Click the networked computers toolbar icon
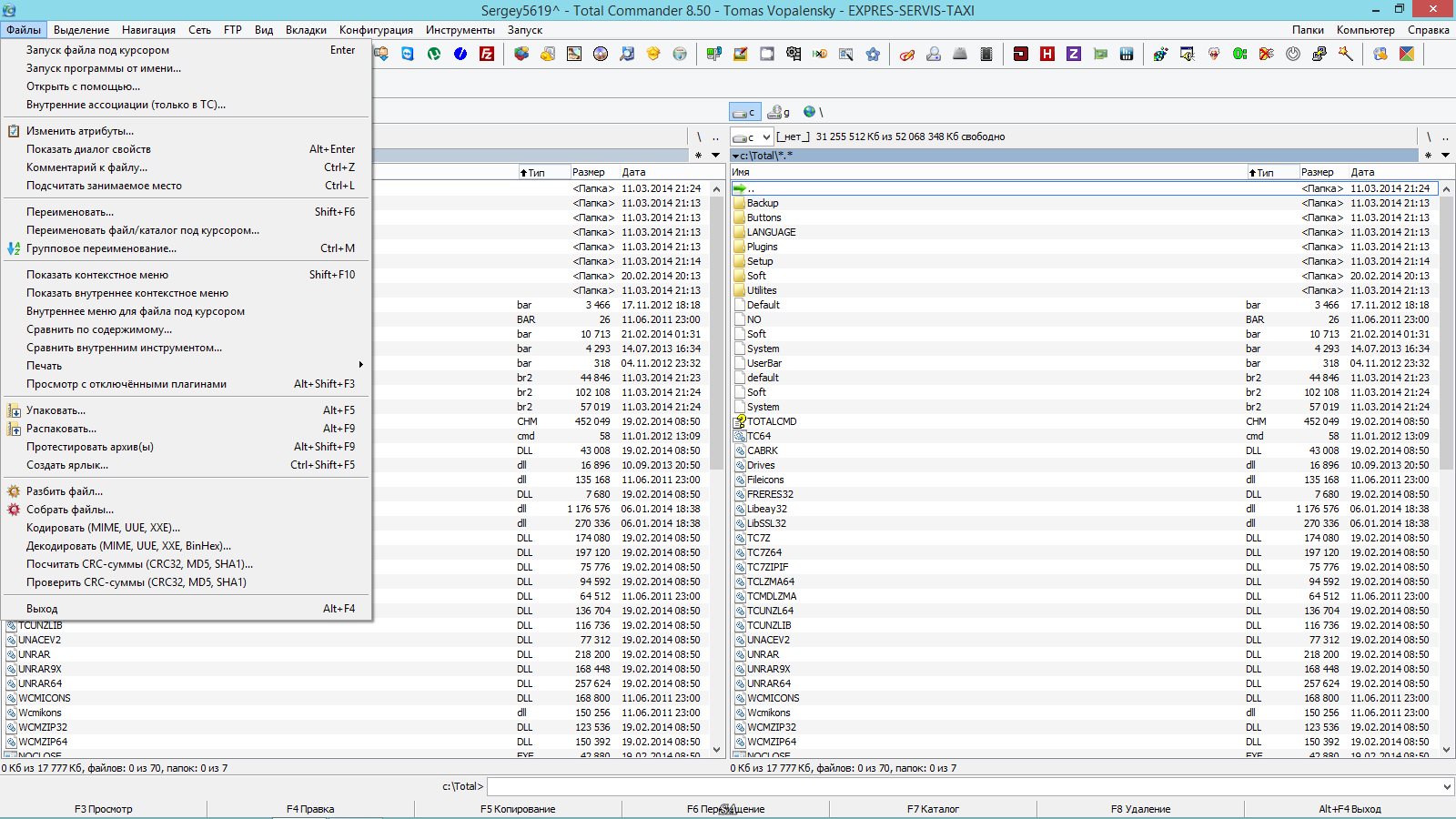 (x=1319, y=54)
